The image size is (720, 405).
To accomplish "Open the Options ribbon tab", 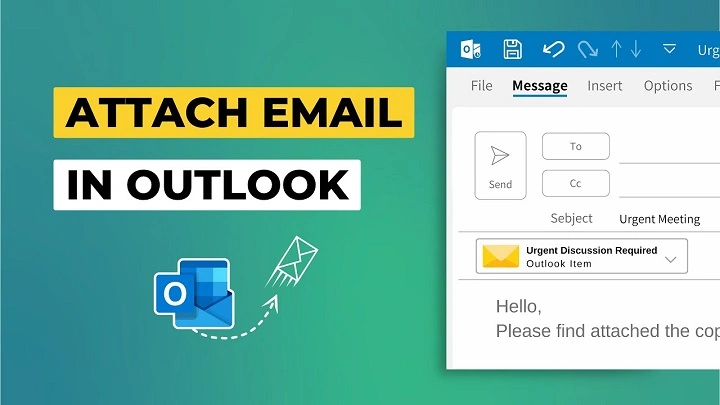I will 668,86.
